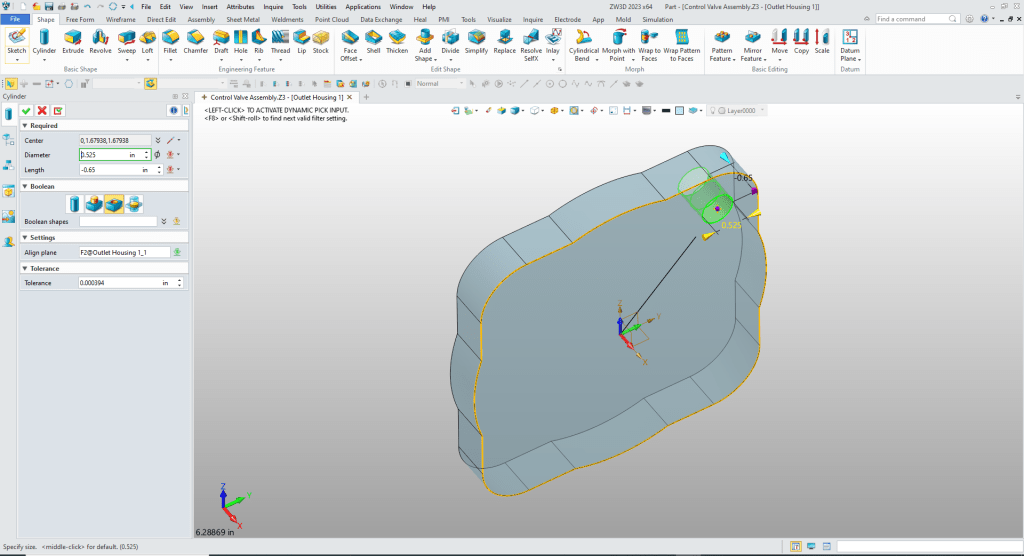Screen dimensions: 1024x556
Task: Increase Diameter value using the spinner up arrow
Action: pos(147,152)
